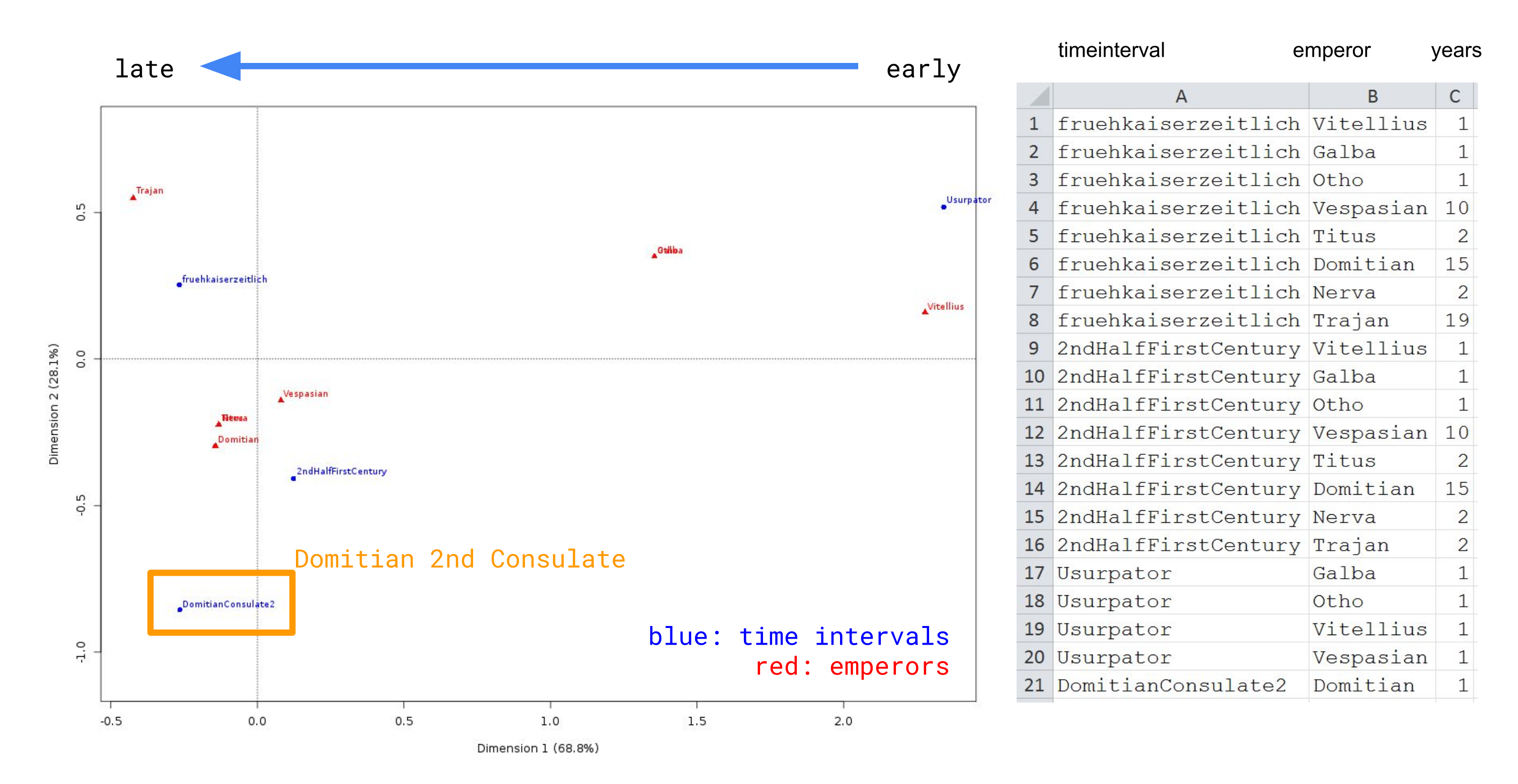Click the 'Dimension 1 (68.8%)' axis title
The image size is (1518, 784).
538,748
